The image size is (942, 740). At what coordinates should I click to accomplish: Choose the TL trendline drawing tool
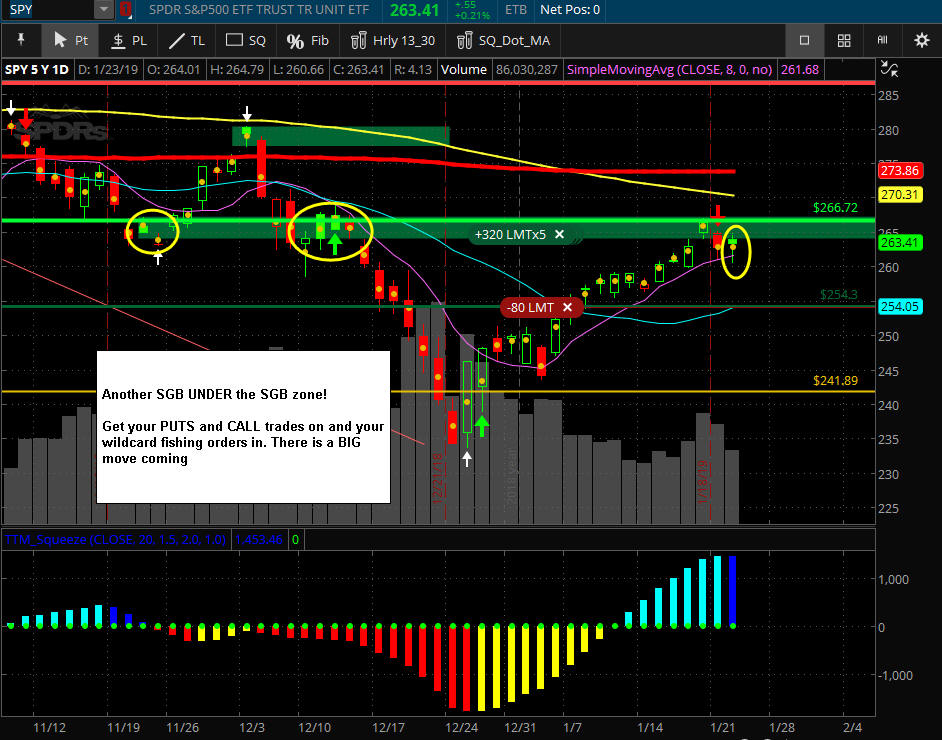pyautogui.click(x=187, y=40)
